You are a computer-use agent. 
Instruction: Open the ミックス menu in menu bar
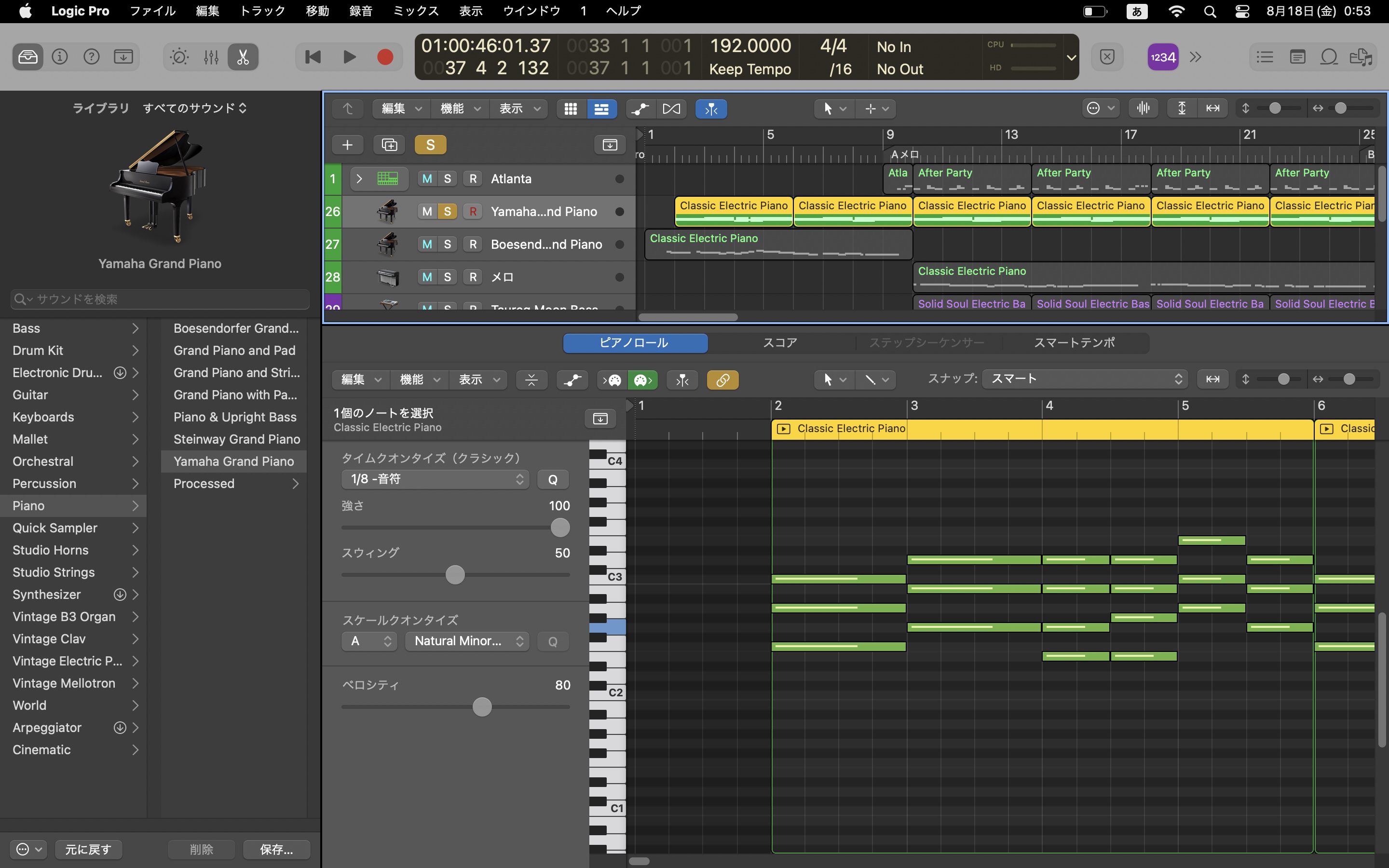[x=416, y=11]
